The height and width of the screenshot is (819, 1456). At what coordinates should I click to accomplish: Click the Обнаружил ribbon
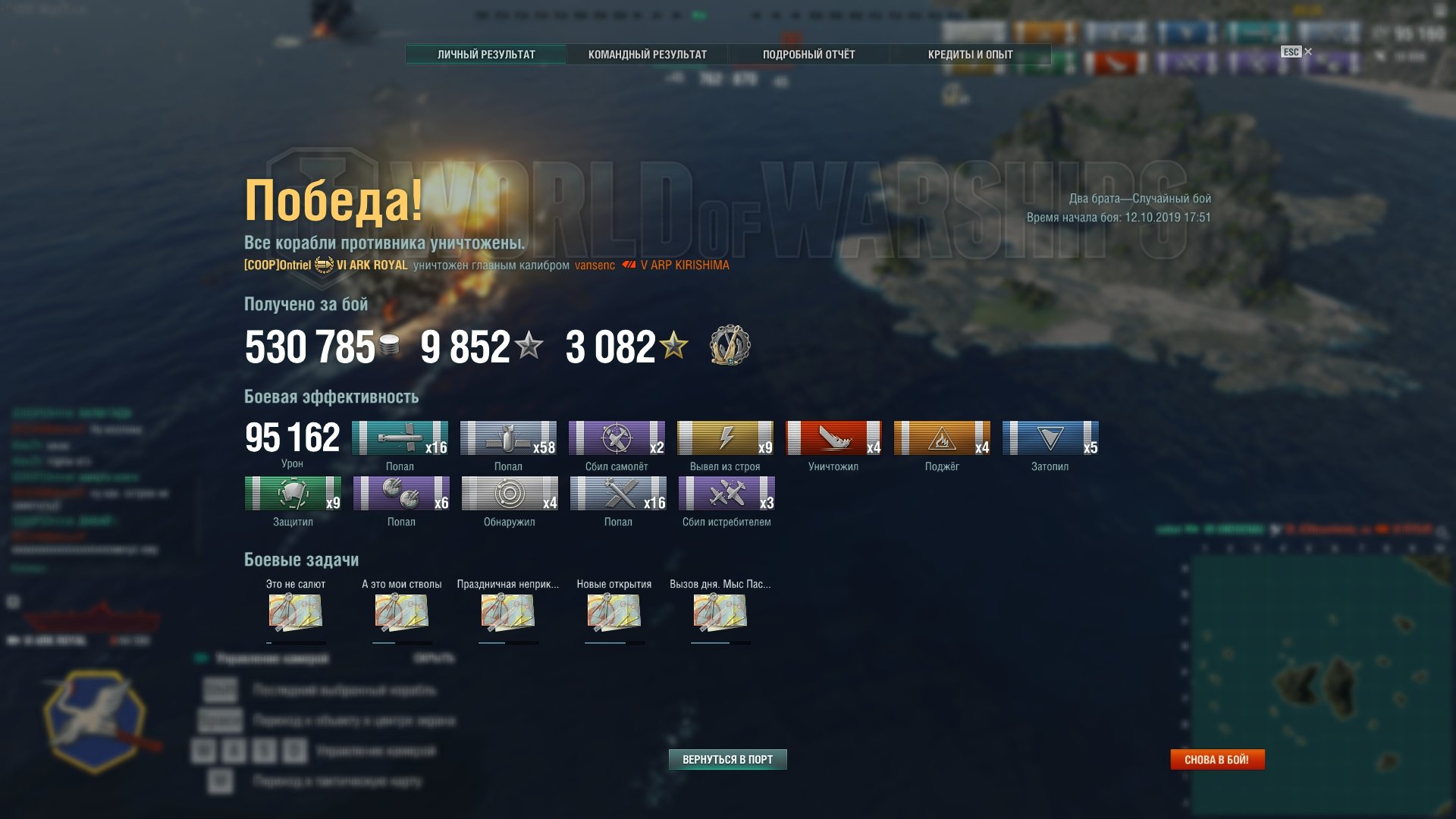[x=510, y=494]
